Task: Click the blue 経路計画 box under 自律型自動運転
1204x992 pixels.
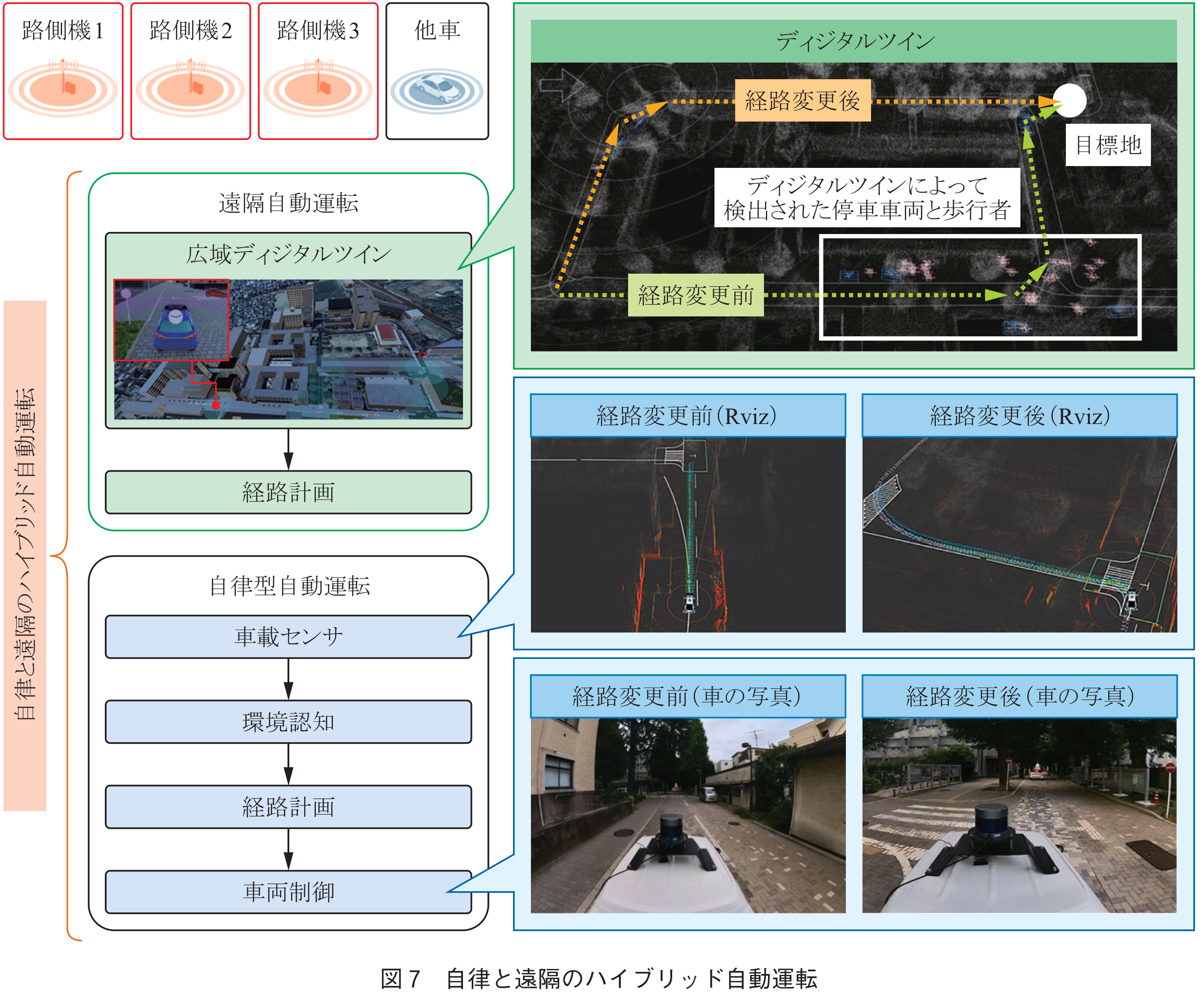Action: click(x=288, y=807)
